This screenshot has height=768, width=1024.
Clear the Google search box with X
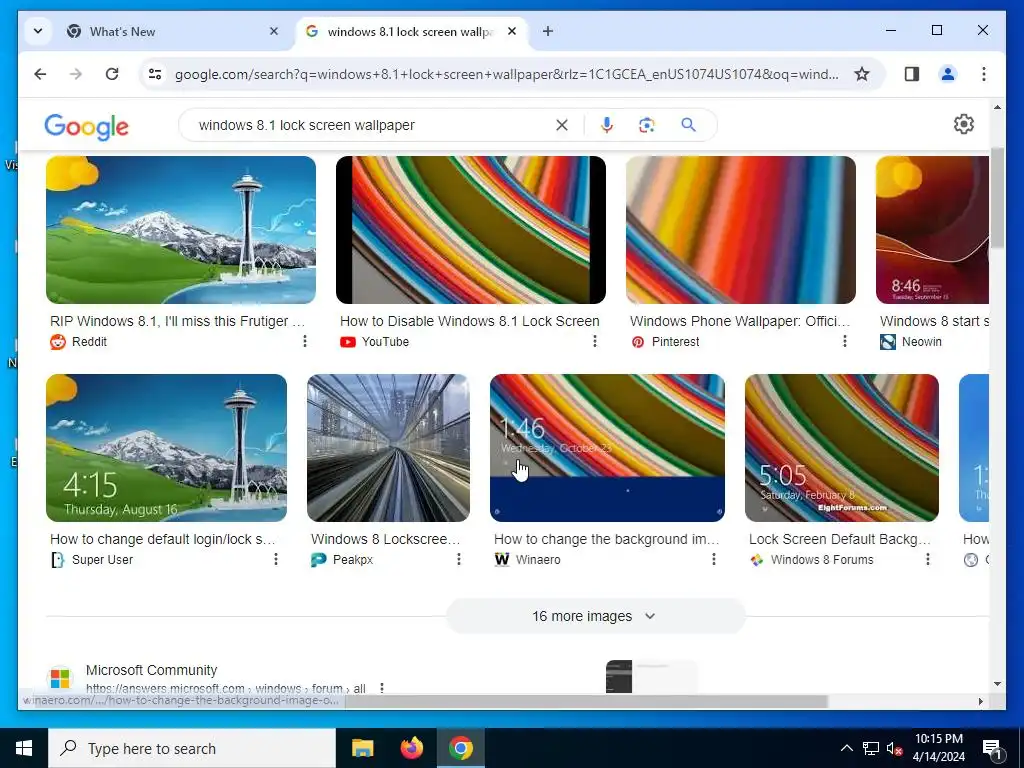562,125
